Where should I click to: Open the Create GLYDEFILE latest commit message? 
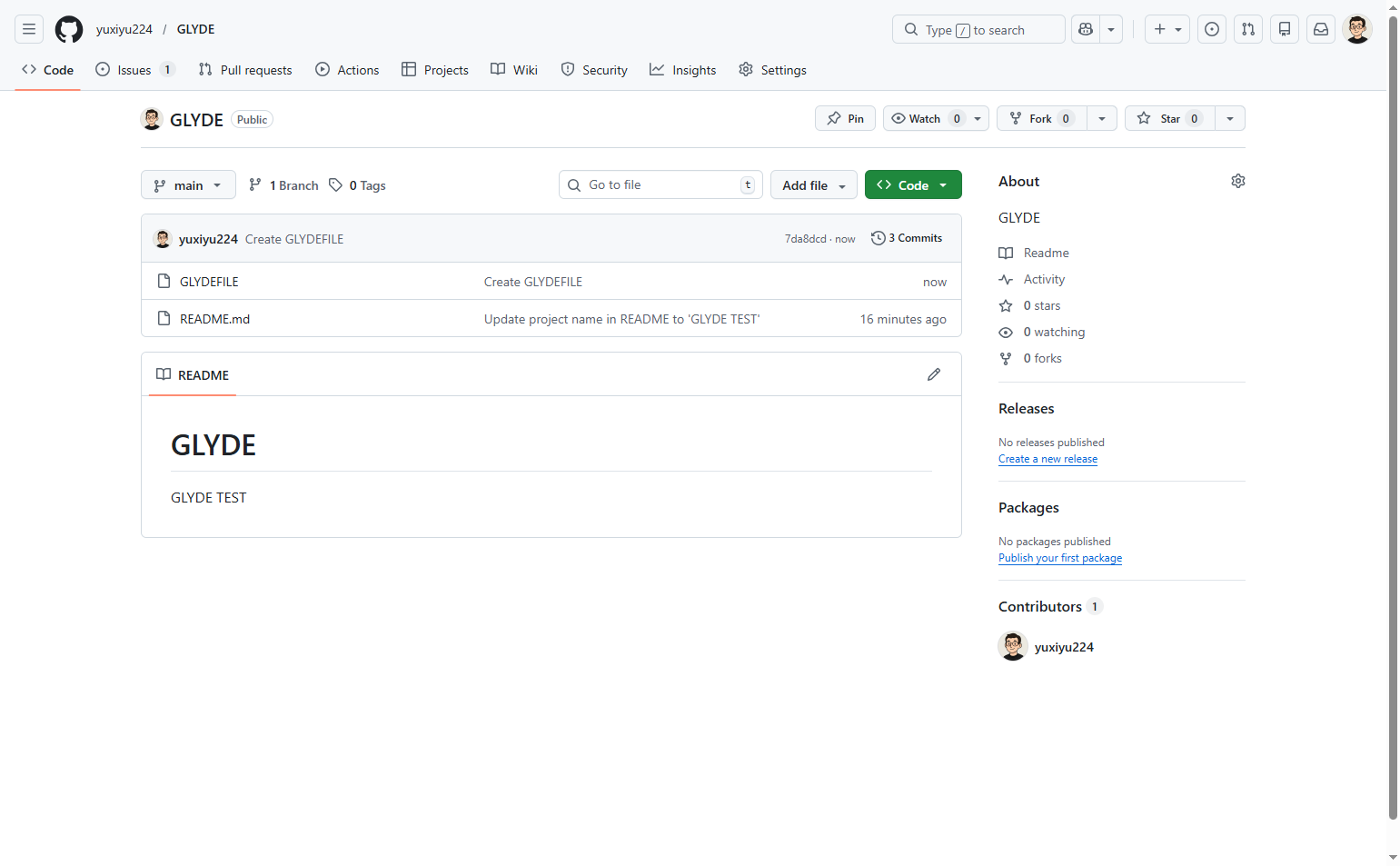pos(294,239)
